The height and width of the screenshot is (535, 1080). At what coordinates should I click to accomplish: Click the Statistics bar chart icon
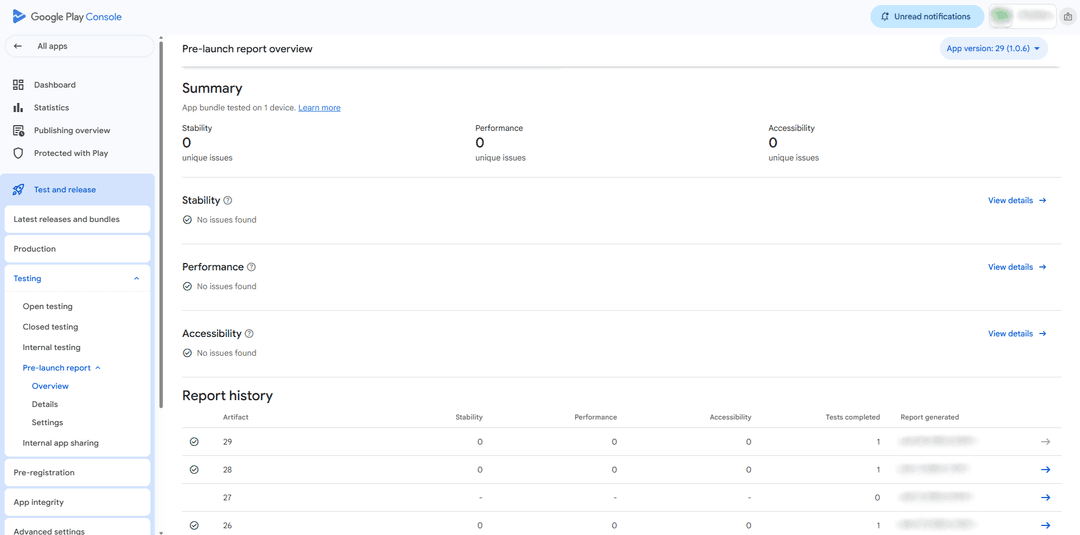tap(19, 107)
